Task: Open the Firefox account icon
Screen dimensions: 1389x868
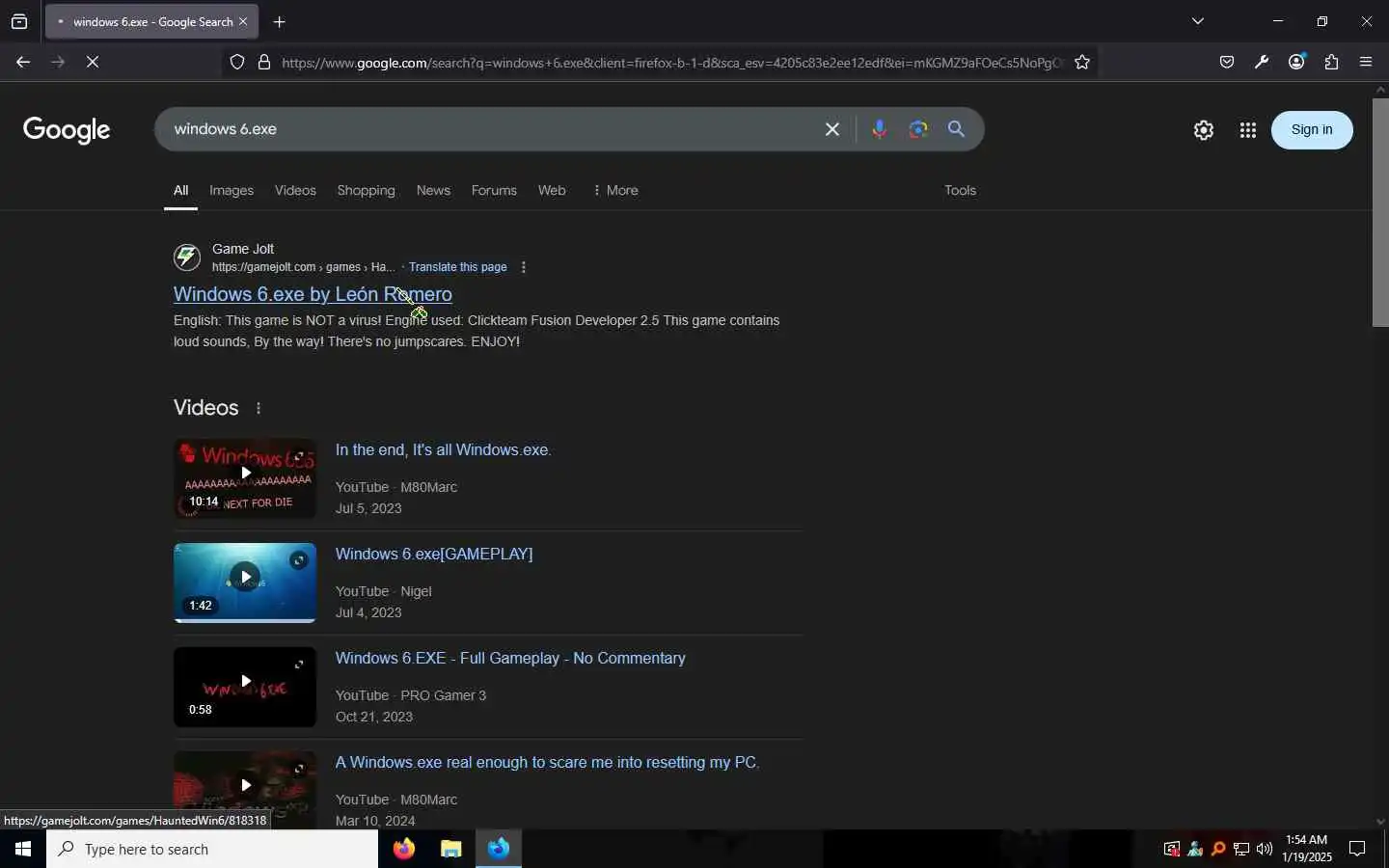Action: click(x=1297, y=62)
